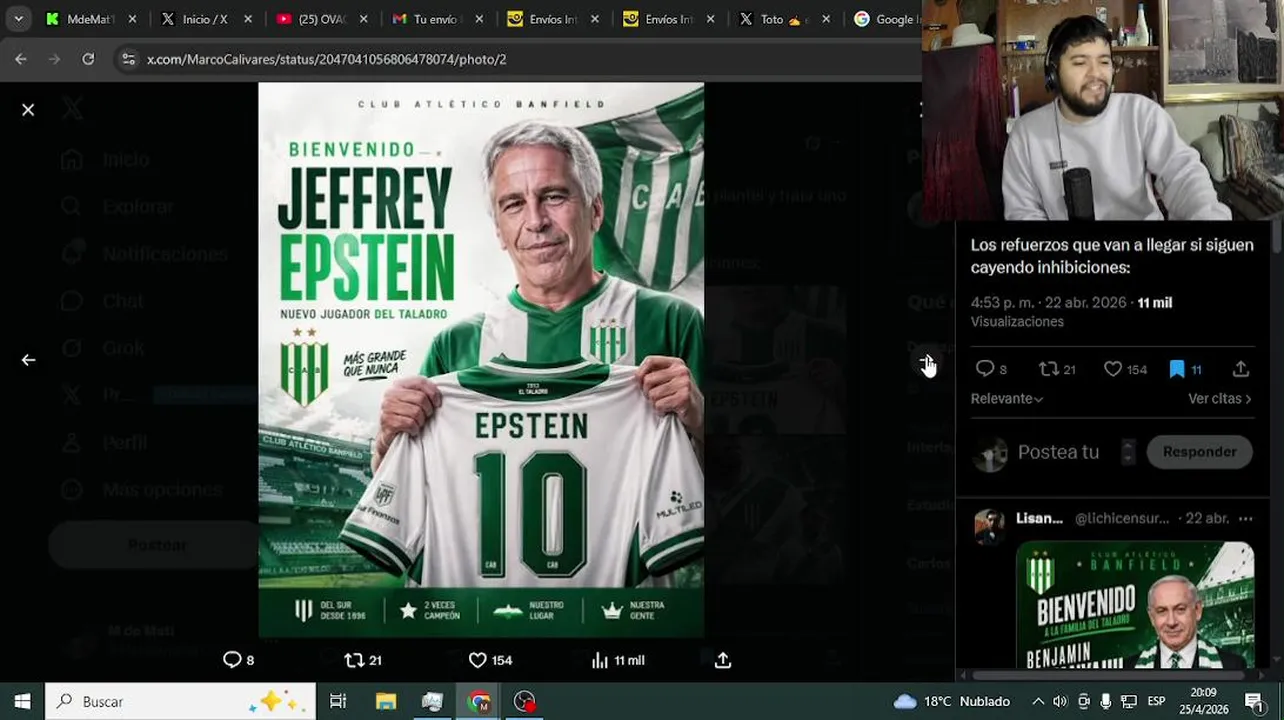1284x720 pixels.
Task: Close the MdeMat1 tab
Action: (132, 19)
